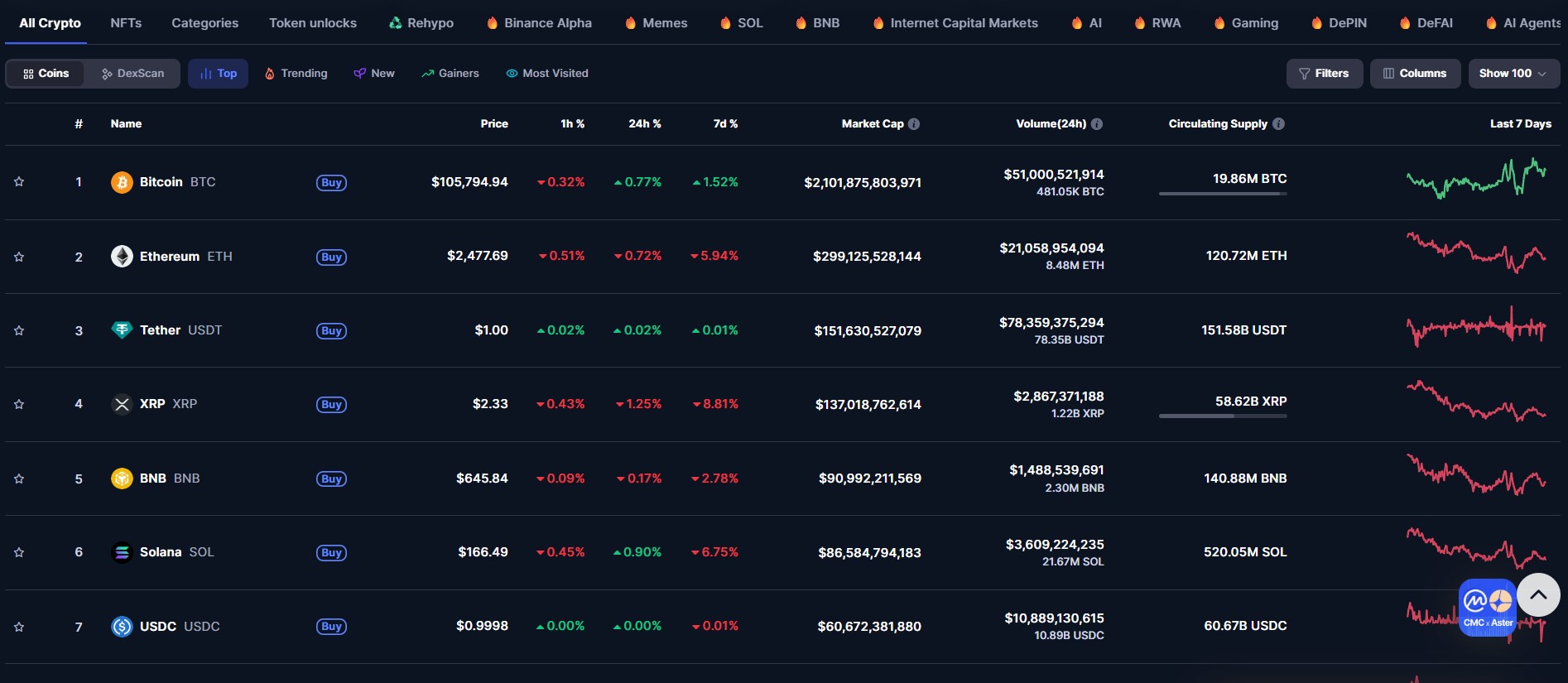1568x683 pixels.
Task: Open the Solana SOL coin page
Action: (176, 552)
